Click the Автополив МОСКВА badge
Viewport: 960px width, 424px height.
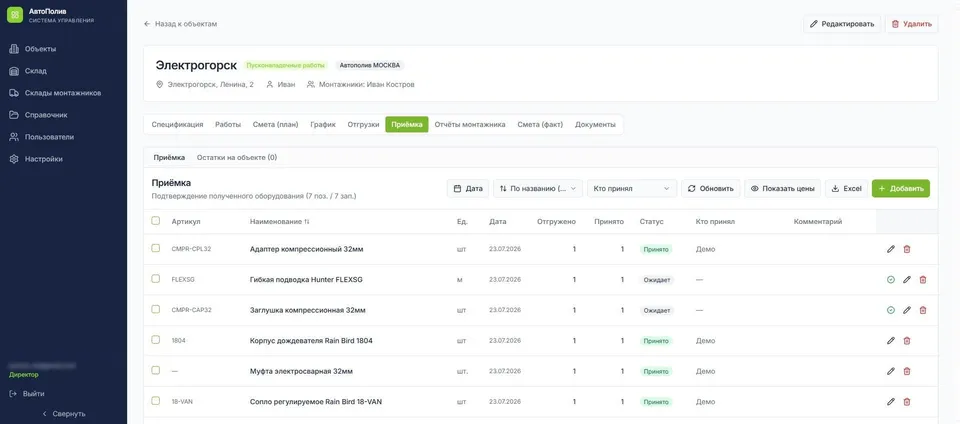[370, 65]
